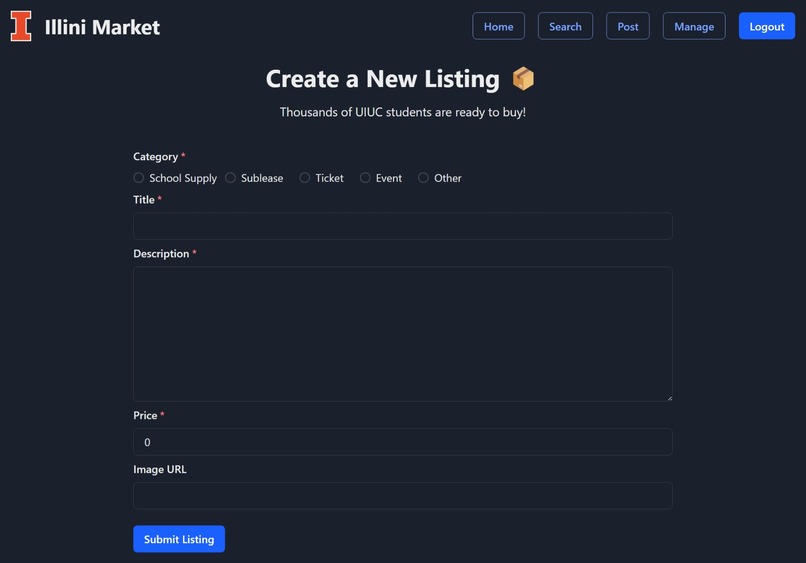Click the Description textarea resize handle
Screen dimensions: 806x563
point(669,398)
